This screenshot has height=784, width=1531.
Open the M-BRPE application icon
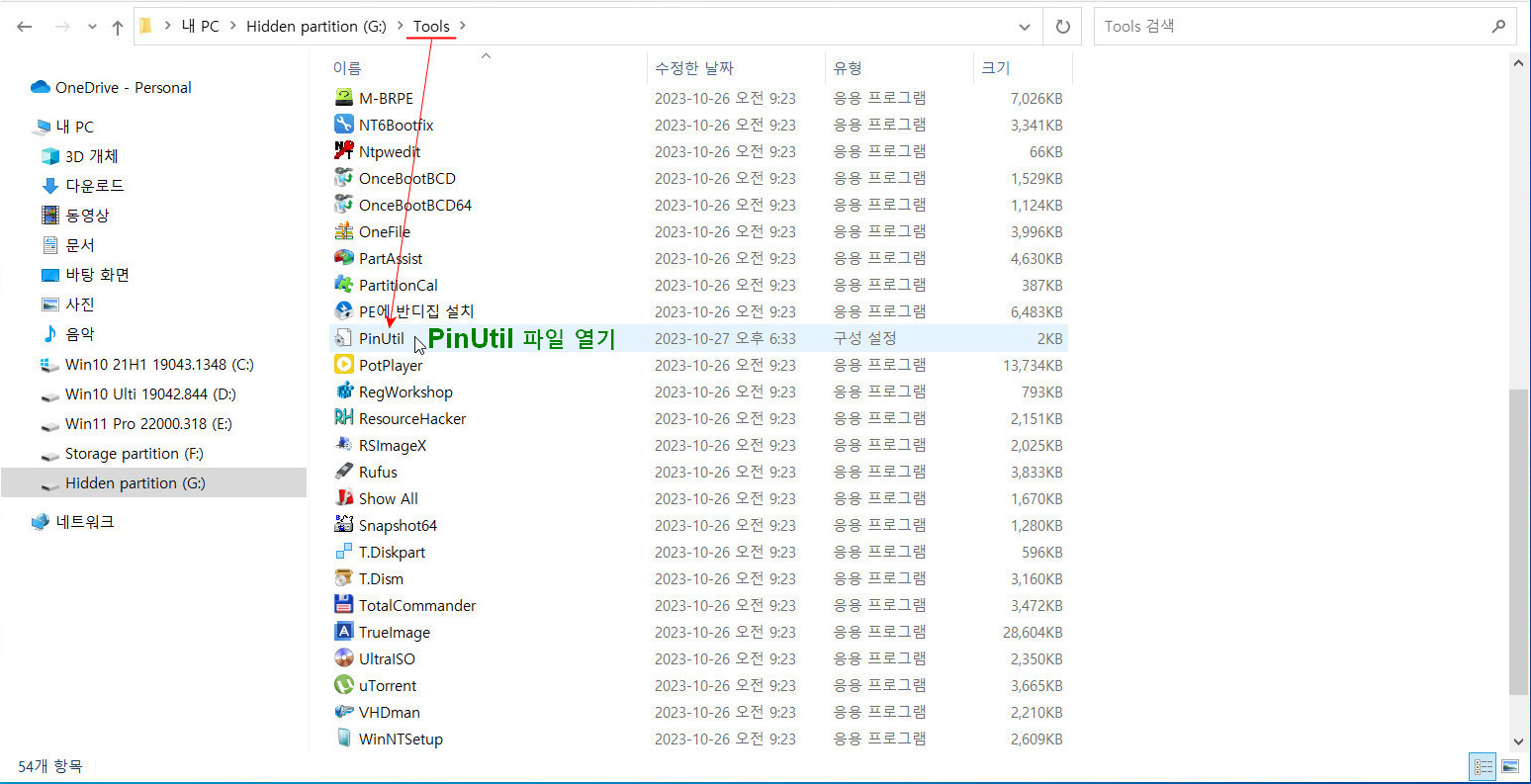(x=343, y=98)
